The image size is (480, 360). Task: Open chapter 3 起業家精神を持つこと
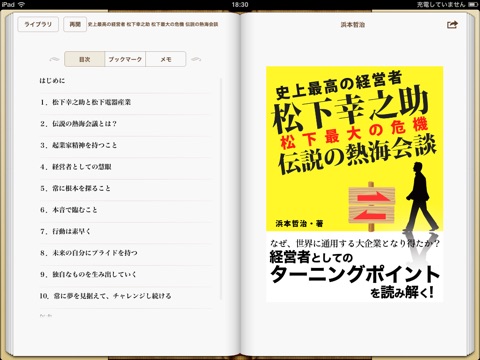(x=126, y=145)
